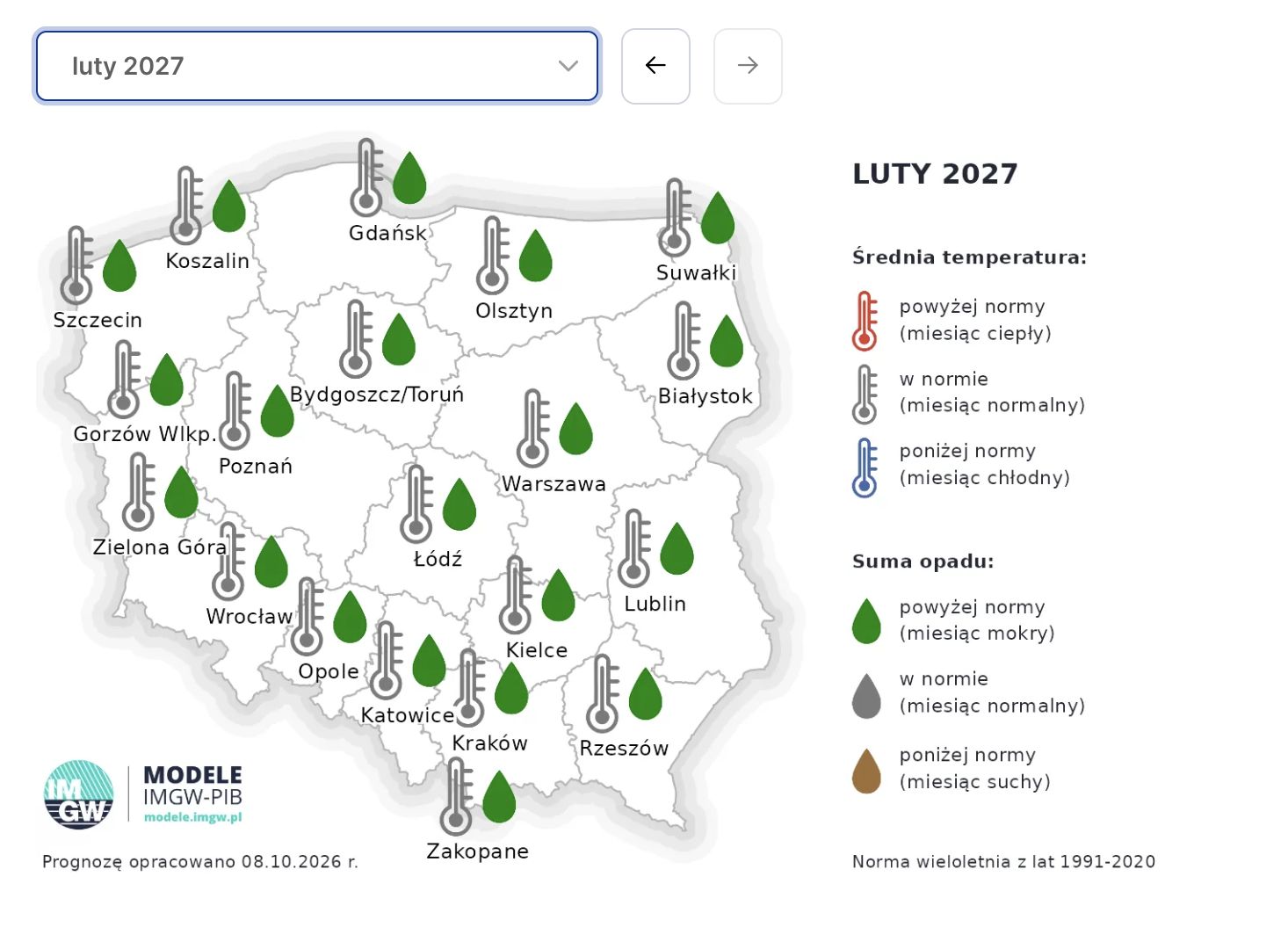The width and height of the screenshot is (1288, 949).
Task: Click the thermometer icon above Koszalin
Action: (x=187, y=206)
